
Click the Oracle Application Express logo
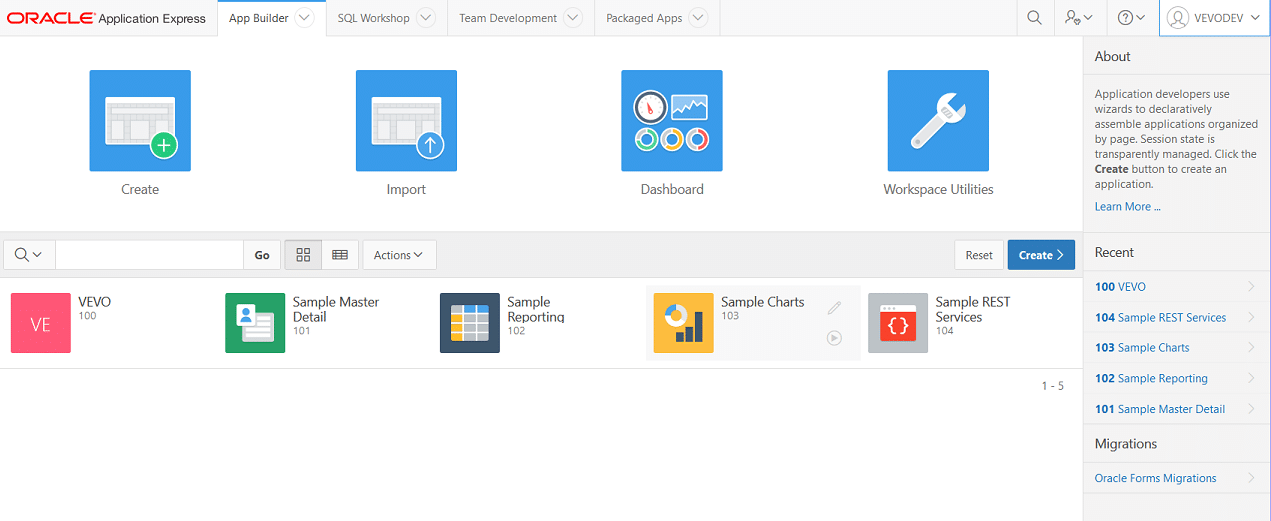[x=106, y=18]
